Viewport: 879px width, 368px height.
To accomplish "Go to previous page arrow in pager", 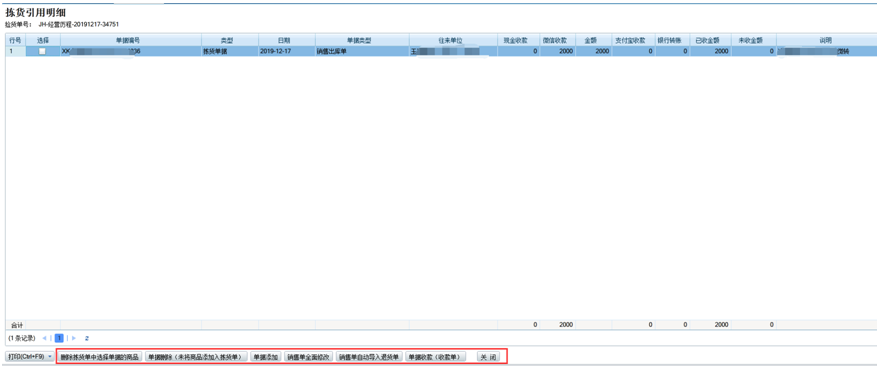I will click(44, 338).
